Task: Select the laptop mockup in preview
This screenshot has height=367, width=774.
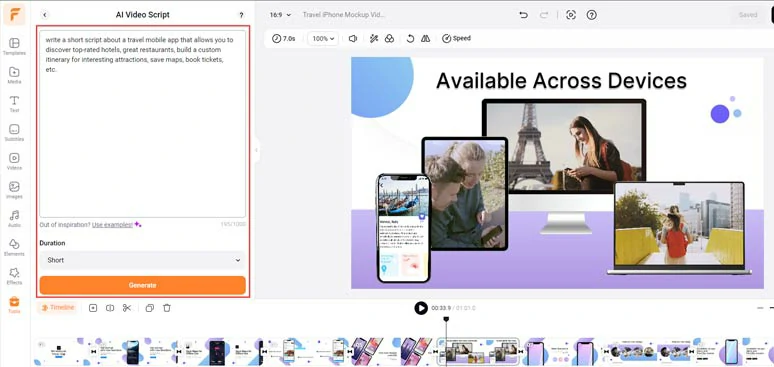Action: [679, 228]
